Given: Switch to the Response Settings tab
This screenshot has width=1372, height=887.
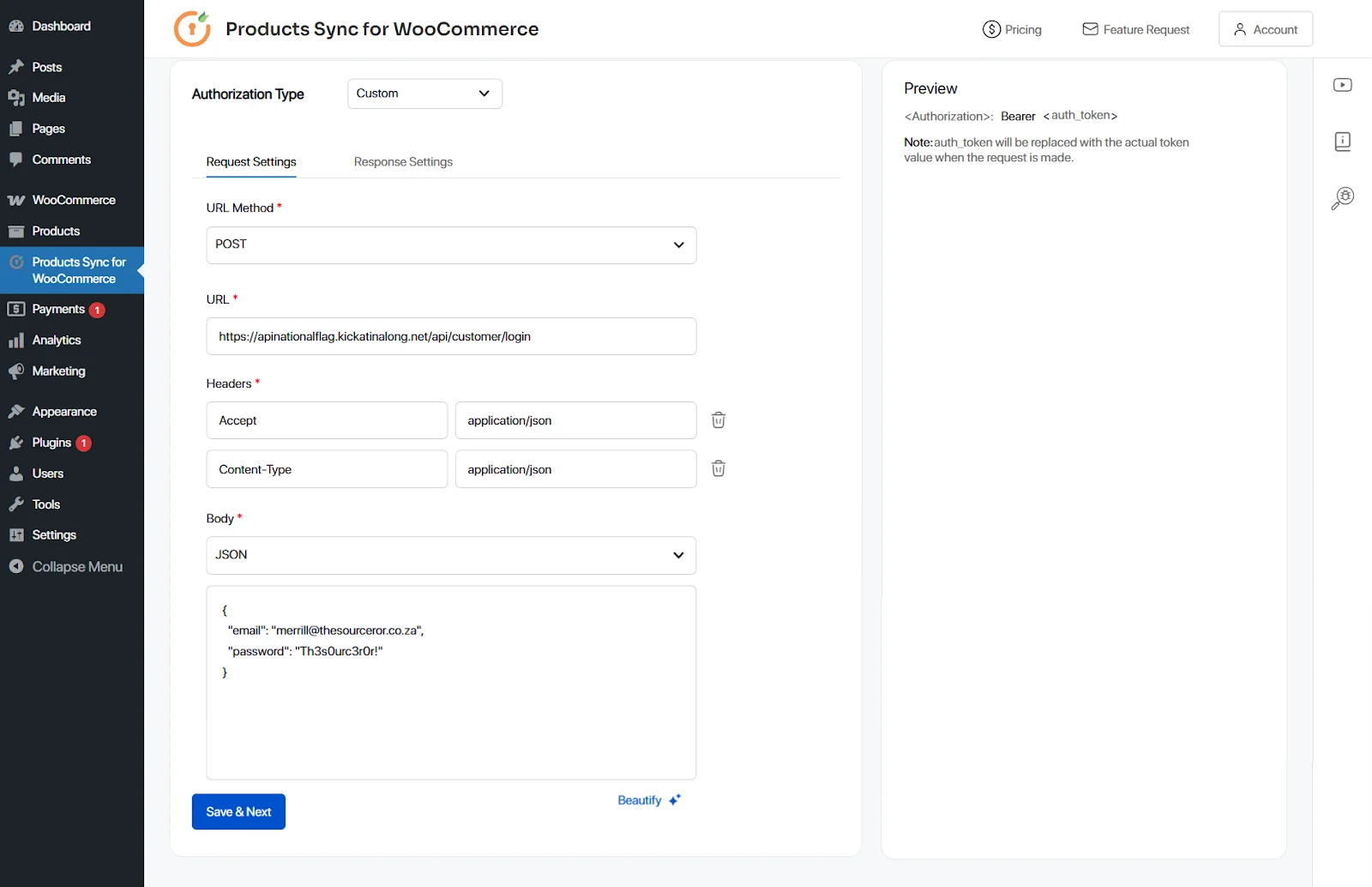Looking at the screenshot, I should click(x=403, y=161).
